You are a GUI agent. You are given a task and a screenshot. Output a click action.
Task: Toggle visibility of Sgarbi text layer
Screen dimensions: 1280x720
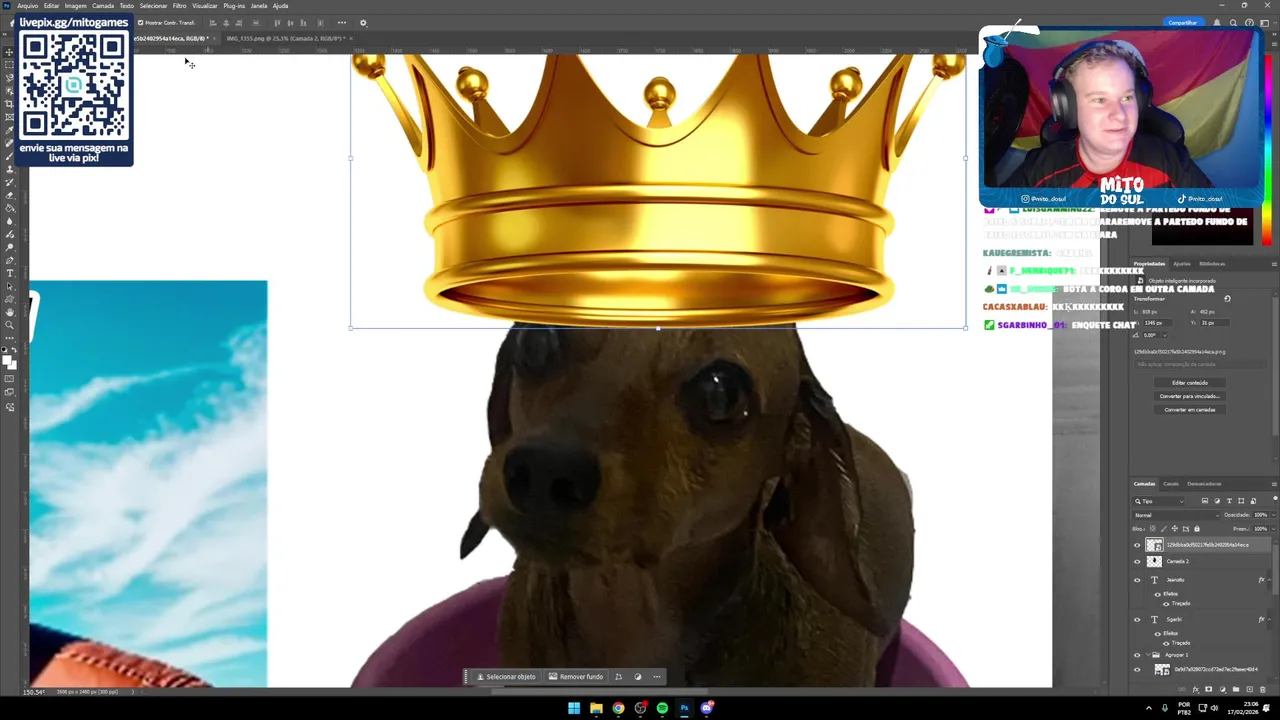[x=1137, y=619]
